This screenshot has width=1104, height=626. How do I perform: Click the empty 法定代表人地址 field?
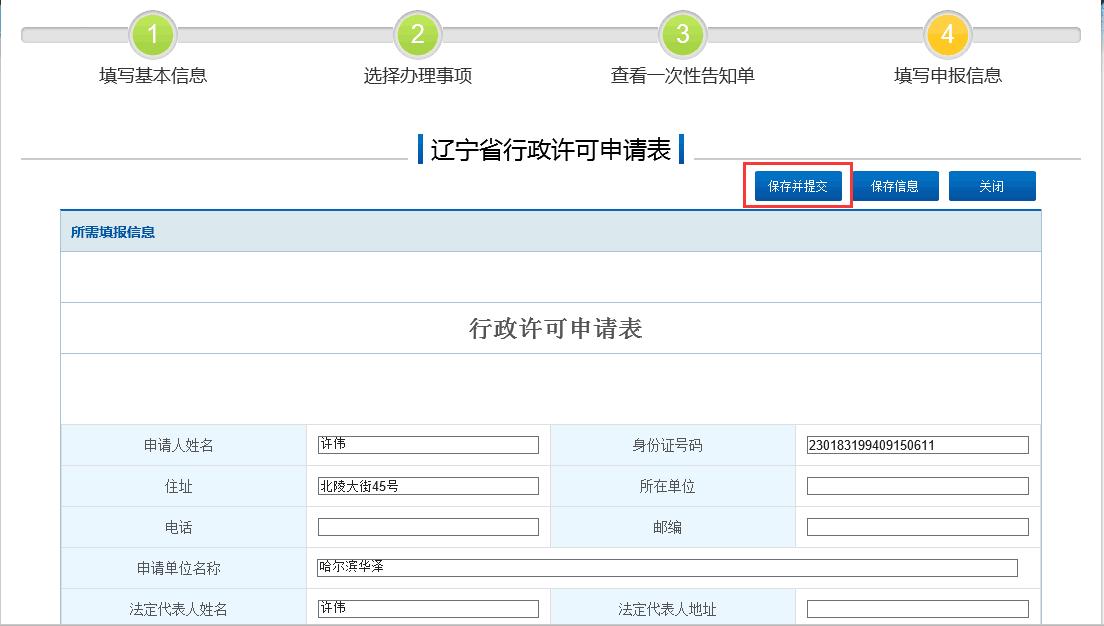pos(917,609)
